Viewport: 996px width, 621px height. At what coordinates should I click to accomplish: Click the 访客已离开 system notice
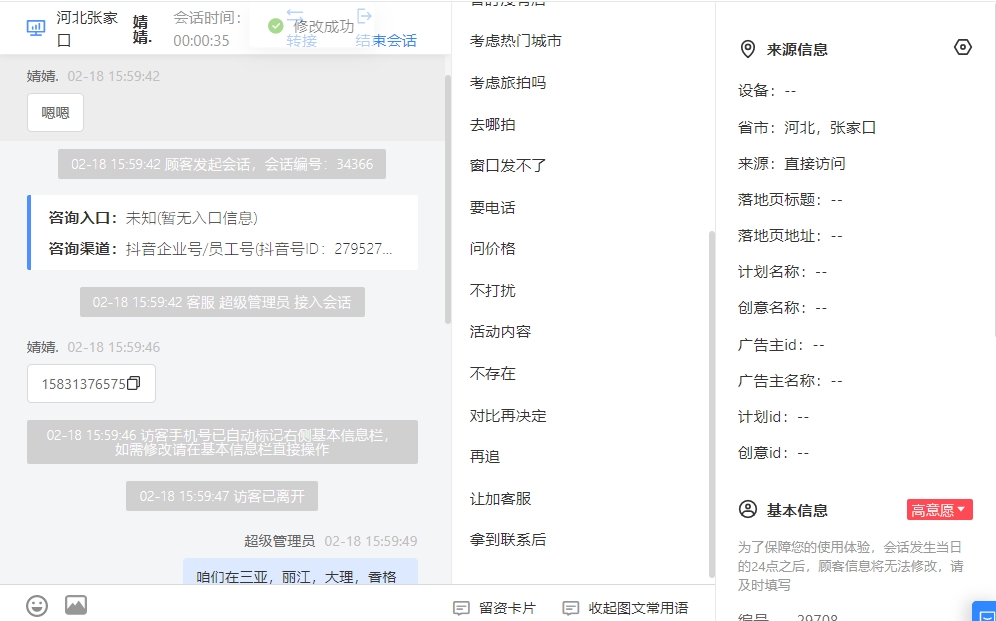222,496
